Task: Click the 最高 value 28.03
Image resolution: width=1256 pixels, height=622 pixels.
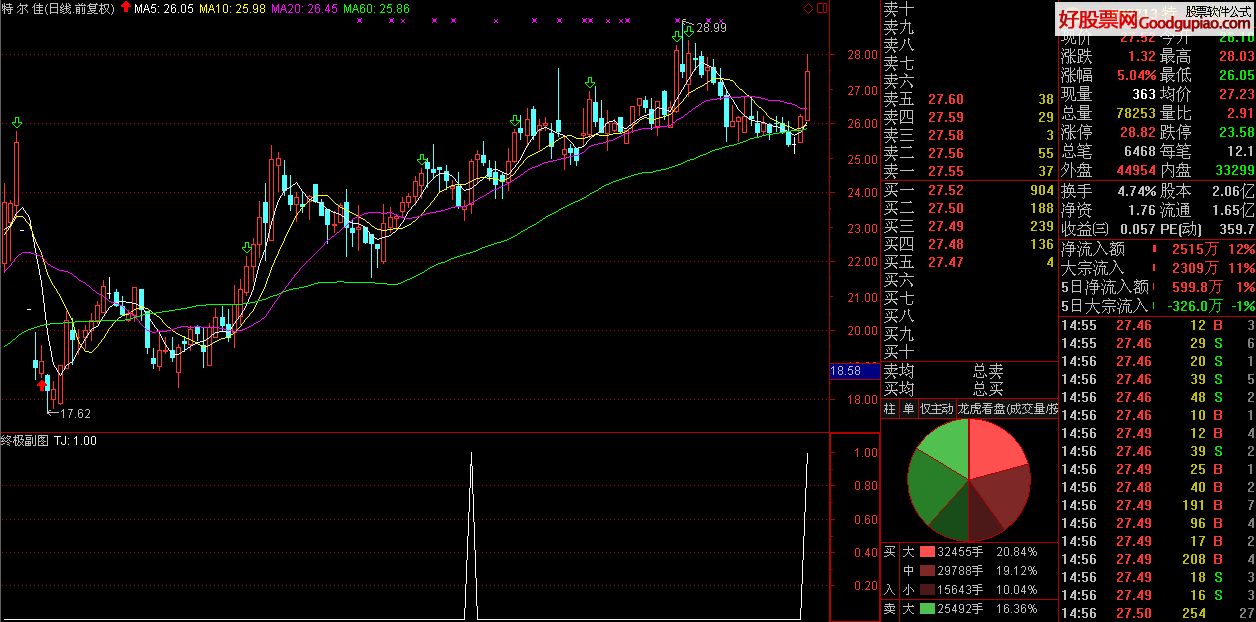Action: point(1236,57)
